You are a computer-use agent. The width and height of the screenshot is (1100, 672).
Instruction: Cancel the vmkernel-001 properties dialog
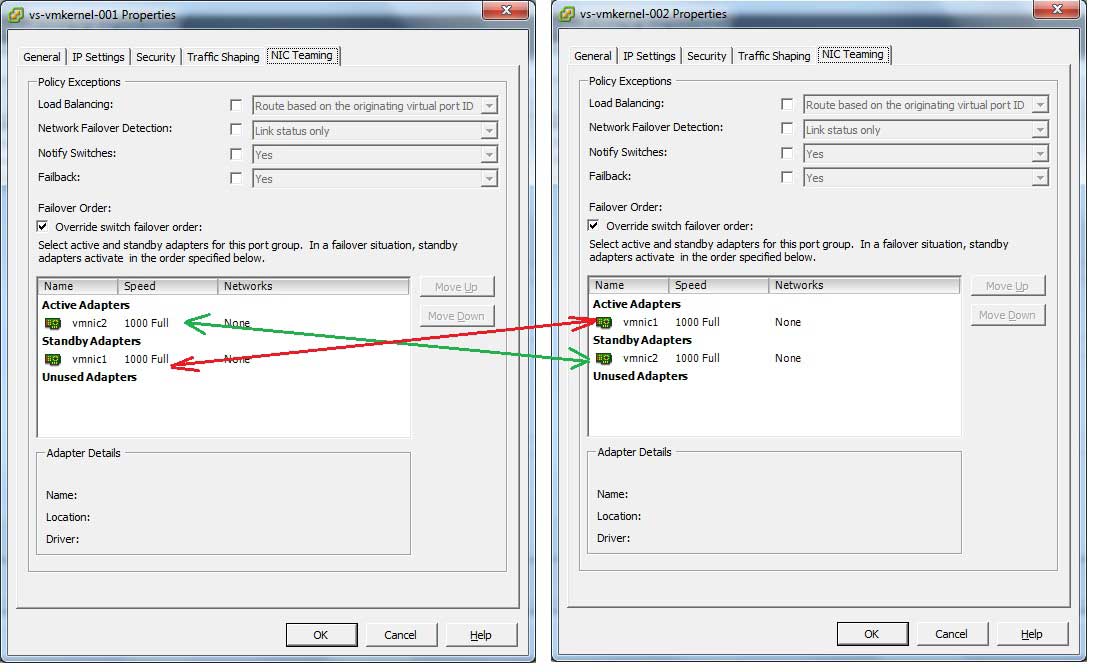401,635
